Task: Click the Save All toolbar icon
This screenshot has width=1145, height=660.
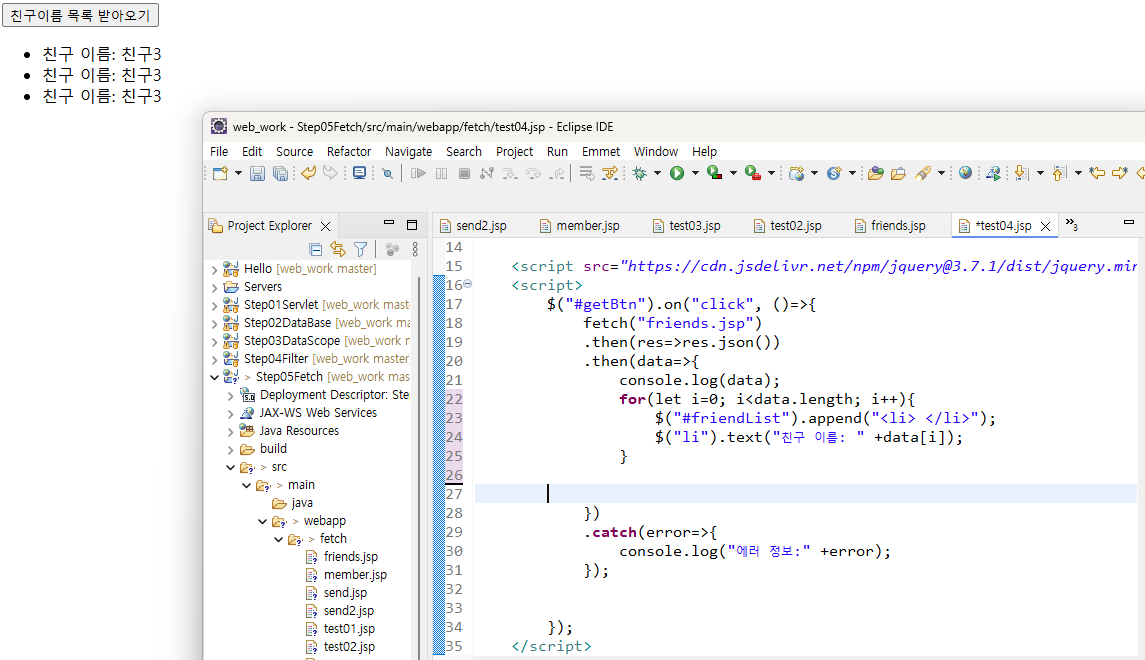Action: point(280,173)
